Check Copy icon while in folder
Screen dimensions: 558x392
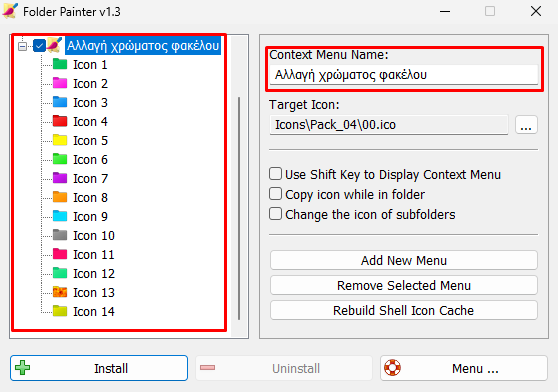[x=275, y=194]
